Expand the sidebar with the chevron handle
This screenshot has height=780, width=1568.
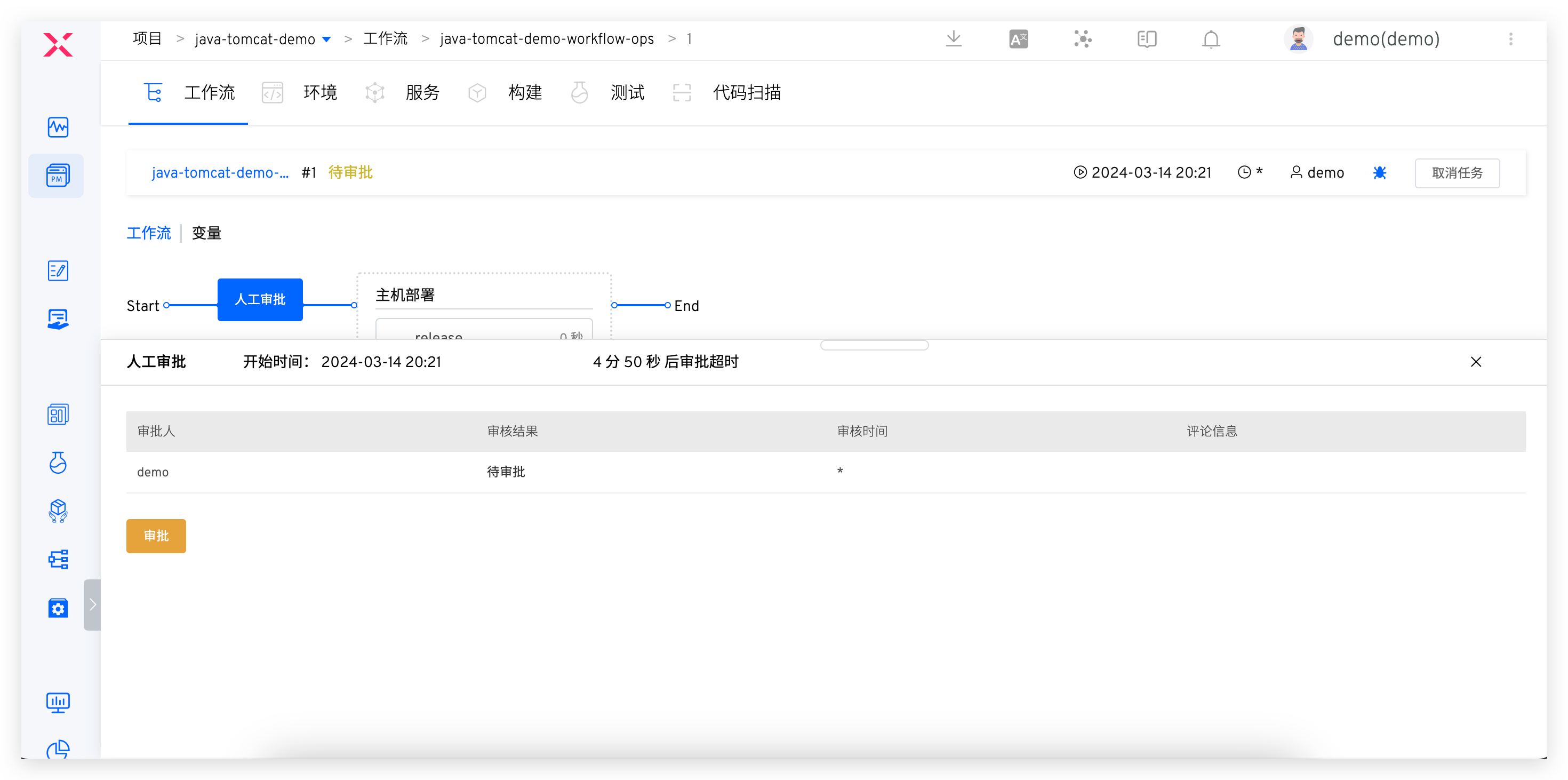coord(92,604)
